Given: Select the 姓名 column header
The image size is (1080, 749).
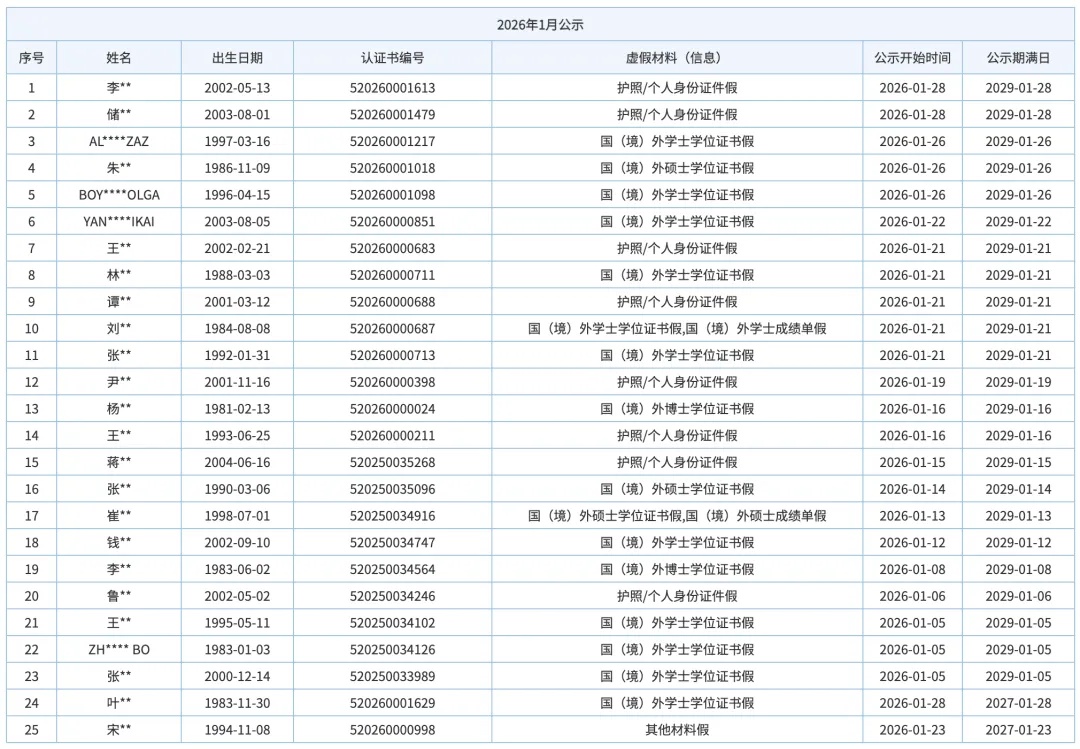Looking at the screenshot, I should [119, 58].
